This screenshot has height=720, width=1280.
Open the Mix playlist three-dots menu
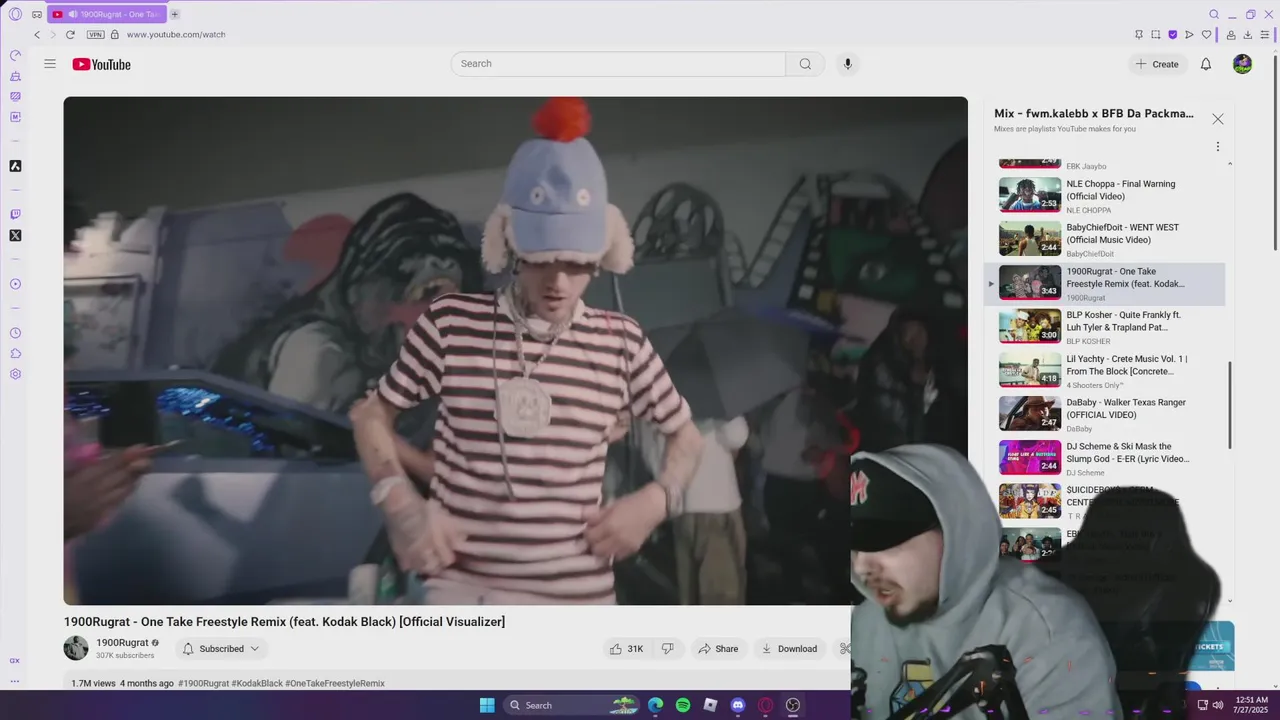1218,147
